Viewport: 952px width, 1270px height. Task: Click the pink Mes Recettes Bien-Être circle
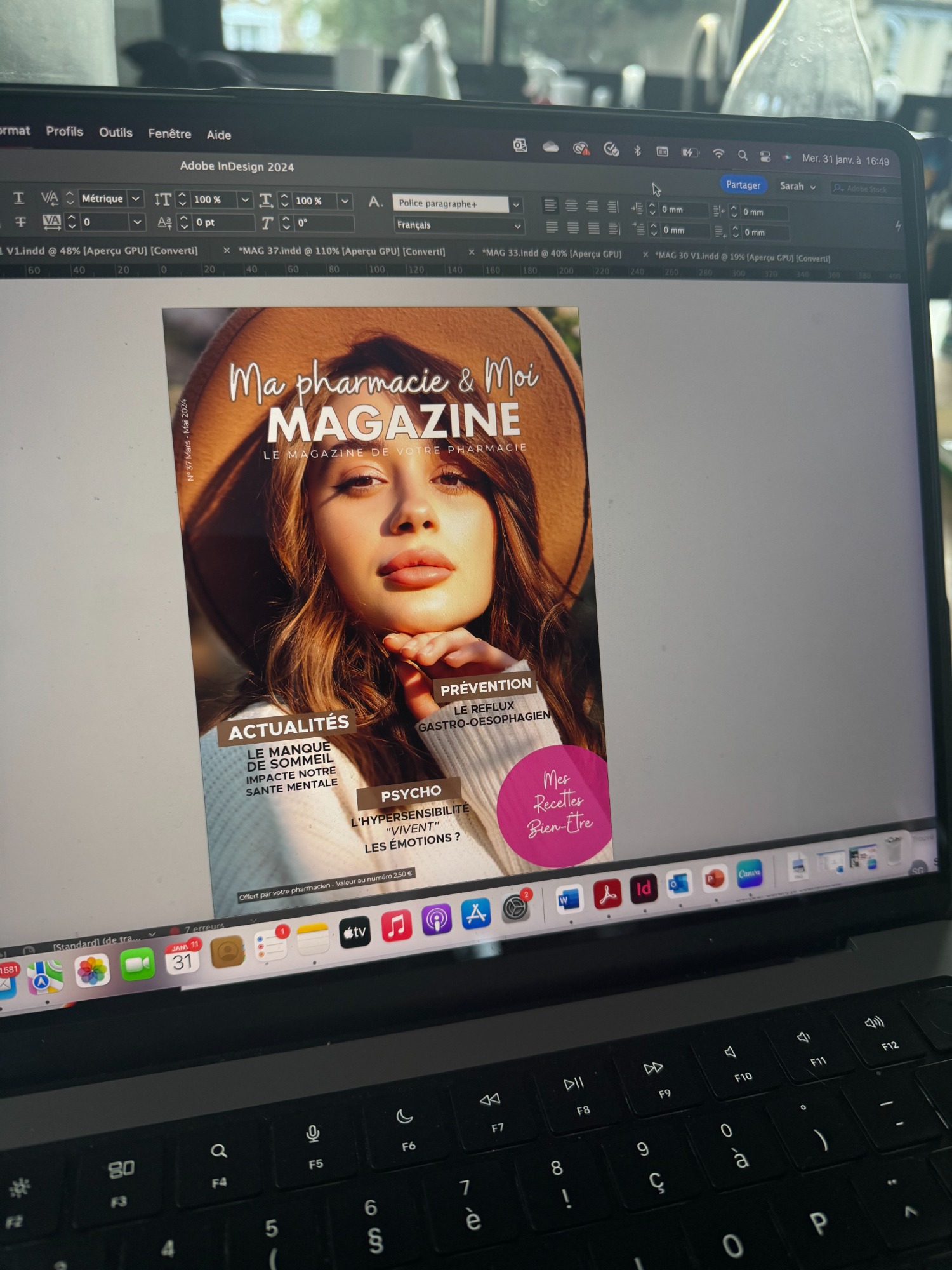(555, 805)
